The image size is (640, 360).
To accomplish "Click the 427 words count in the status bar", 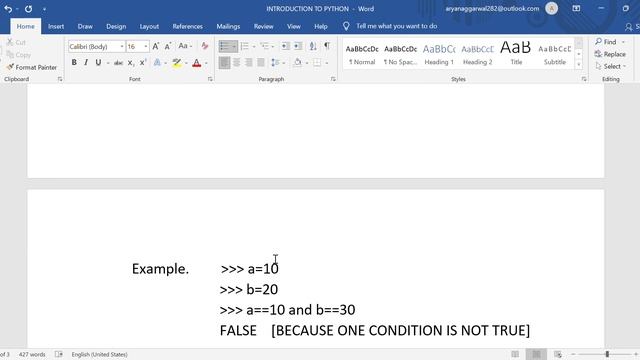I will [x=32, y=354].
